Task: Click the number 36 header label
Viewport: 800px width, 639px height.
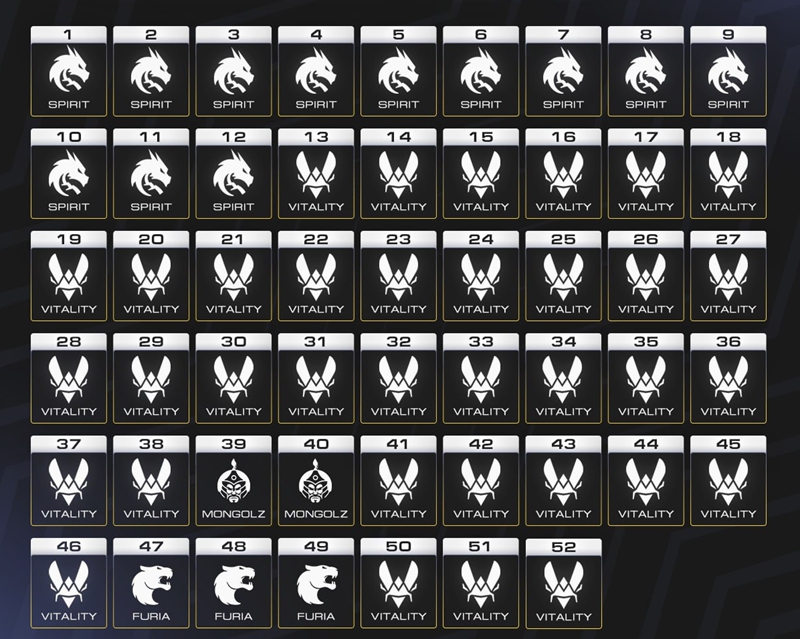Action: [x=728, y=342]
